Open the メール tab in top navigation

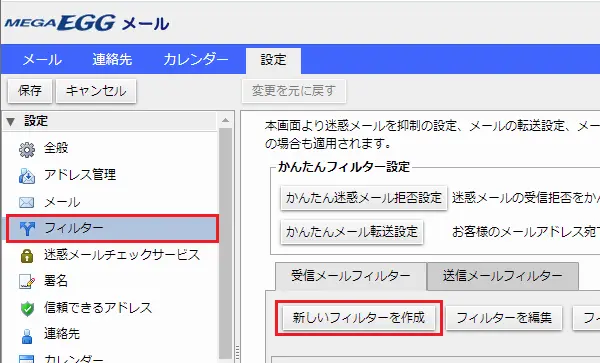coord(42,60)
